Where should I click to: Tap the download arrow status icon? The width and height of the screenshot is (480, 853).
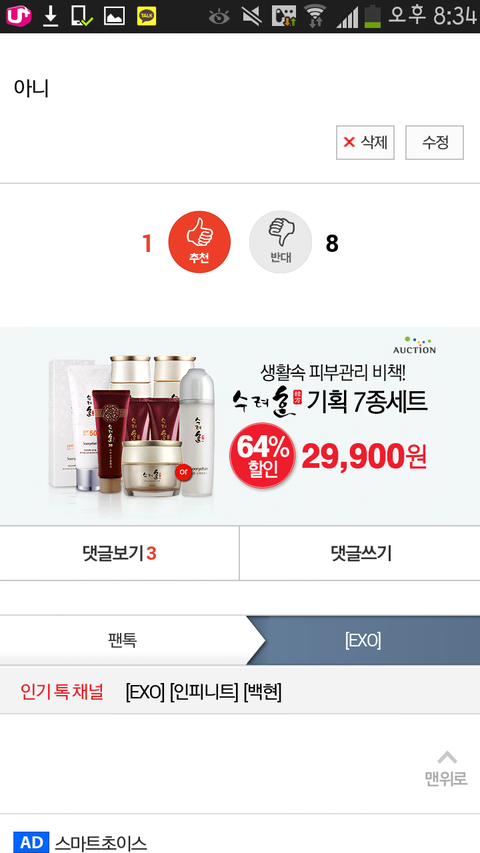click(51, 16)
